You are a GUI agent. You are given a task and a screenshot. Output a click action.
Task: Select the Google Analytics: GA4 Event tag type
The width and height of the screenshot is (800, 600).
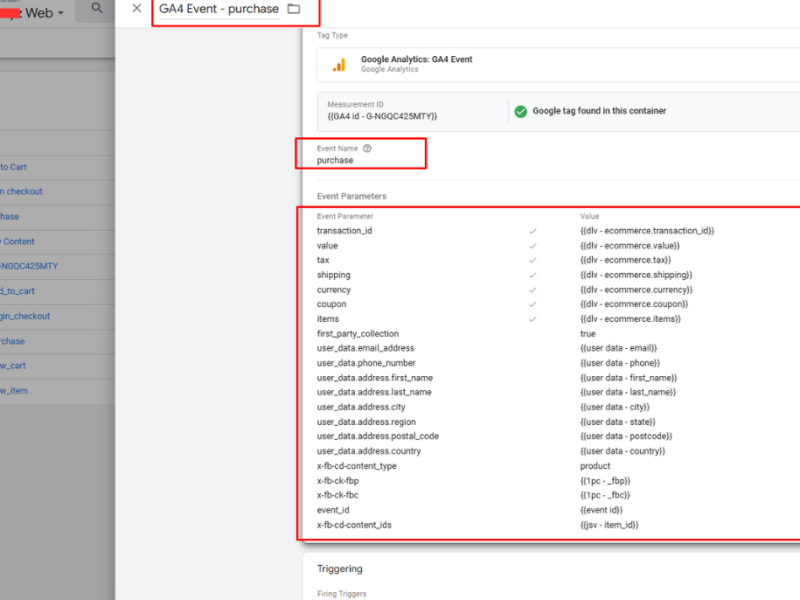416,59
